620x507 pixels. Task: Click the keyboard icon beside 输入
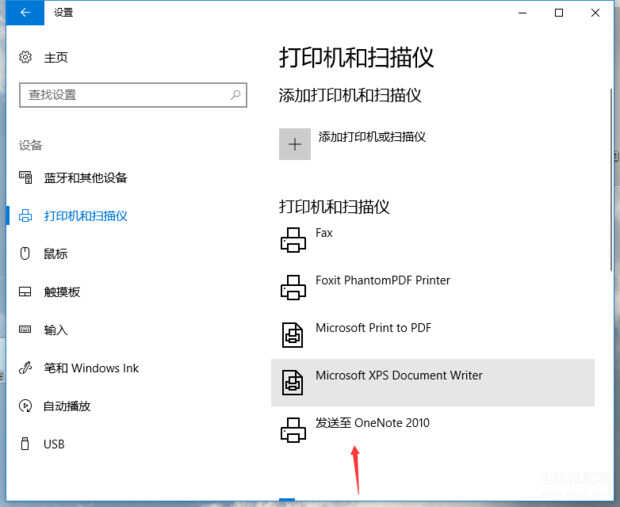[x=25, y=329]
